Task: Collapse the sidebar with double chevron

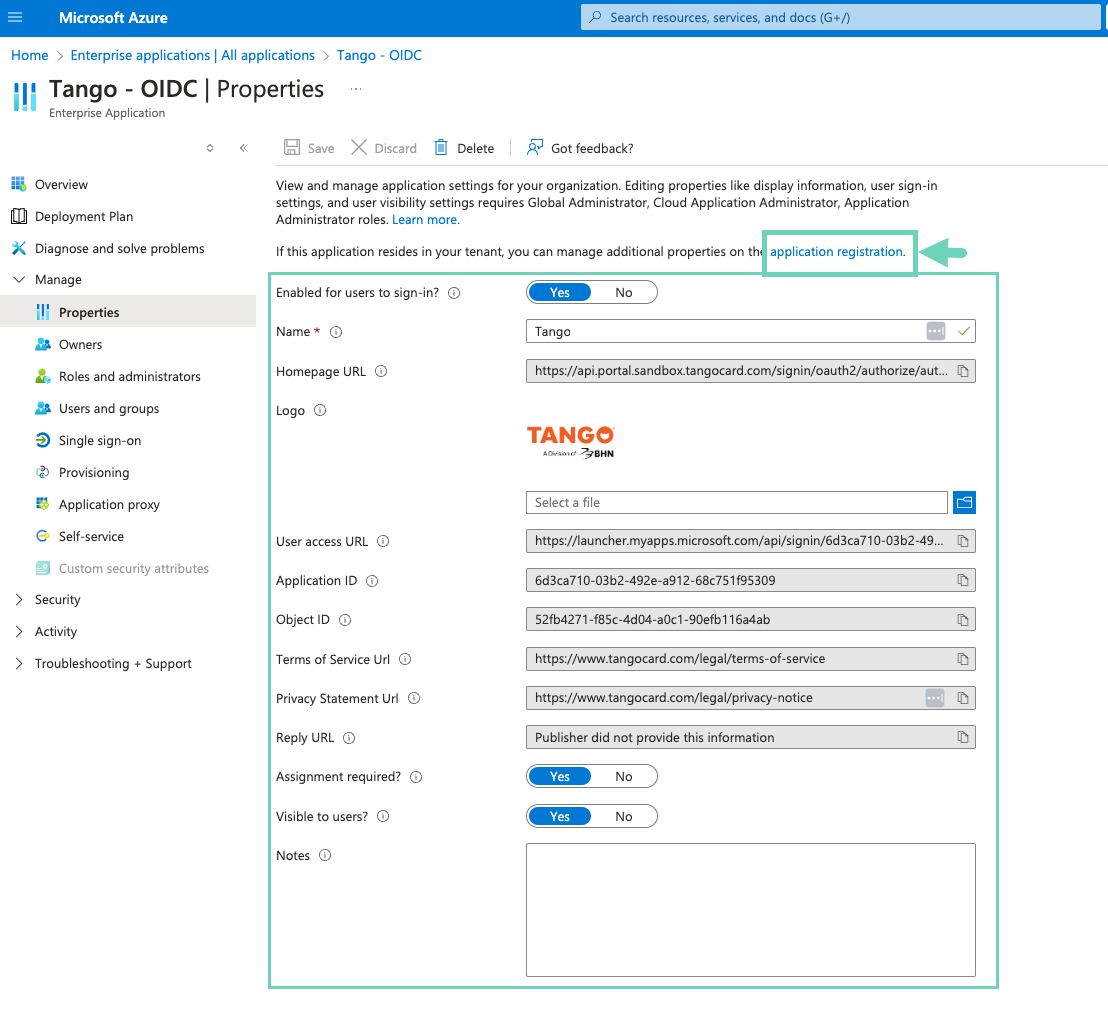Action: coord(244,148)
